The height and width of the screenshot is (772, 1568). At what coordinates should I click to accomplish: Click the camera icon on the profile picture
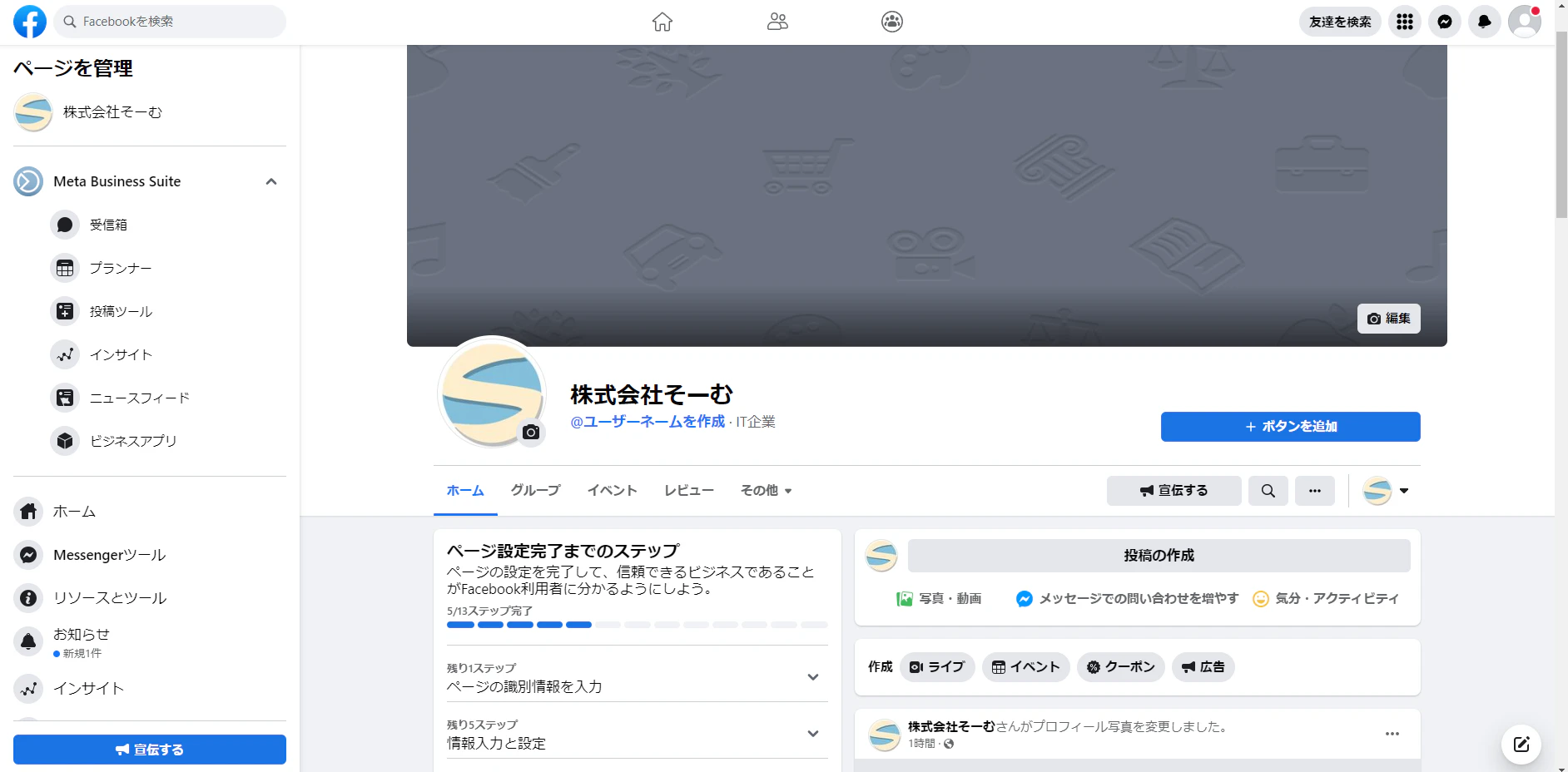[530, 432]
